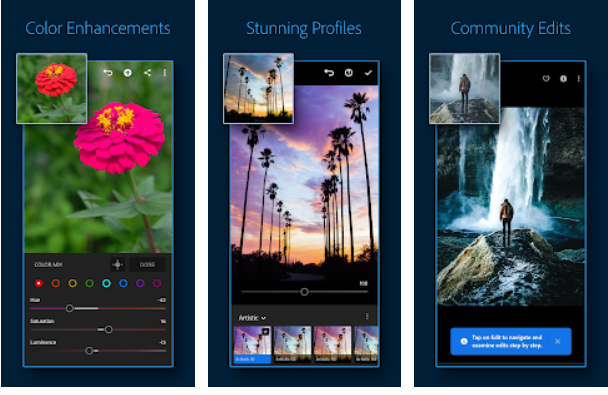The width and height of the screenshot is (608, 395).
Task: Select the red color mix circle
Action: point(39,283)
